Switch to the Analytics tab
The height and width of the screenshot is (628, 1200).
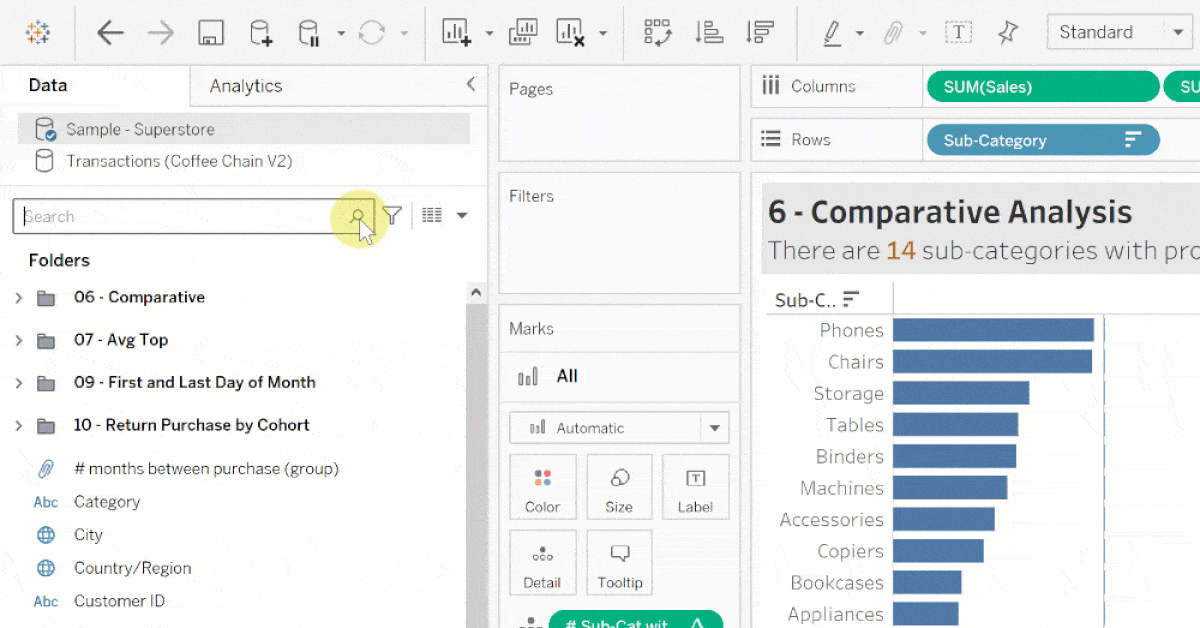(x=246, y=86)
